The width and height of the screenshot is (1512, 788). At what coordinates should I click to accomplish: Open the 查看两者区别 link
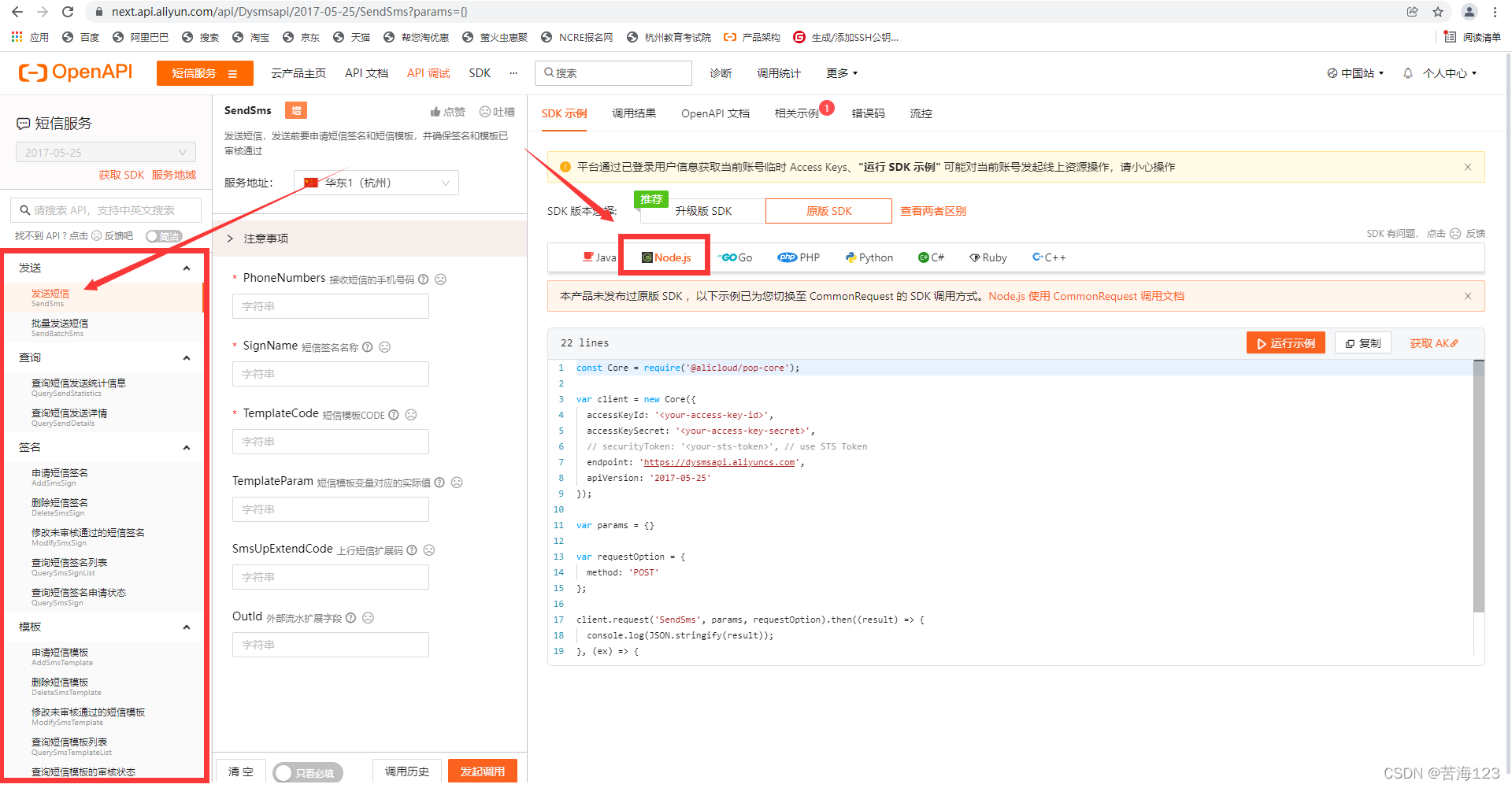point(933,211)
